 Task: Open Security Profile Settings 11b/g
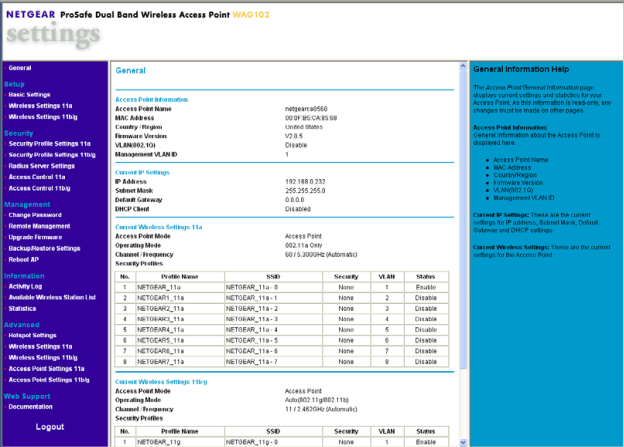click(x=52, y=155)
